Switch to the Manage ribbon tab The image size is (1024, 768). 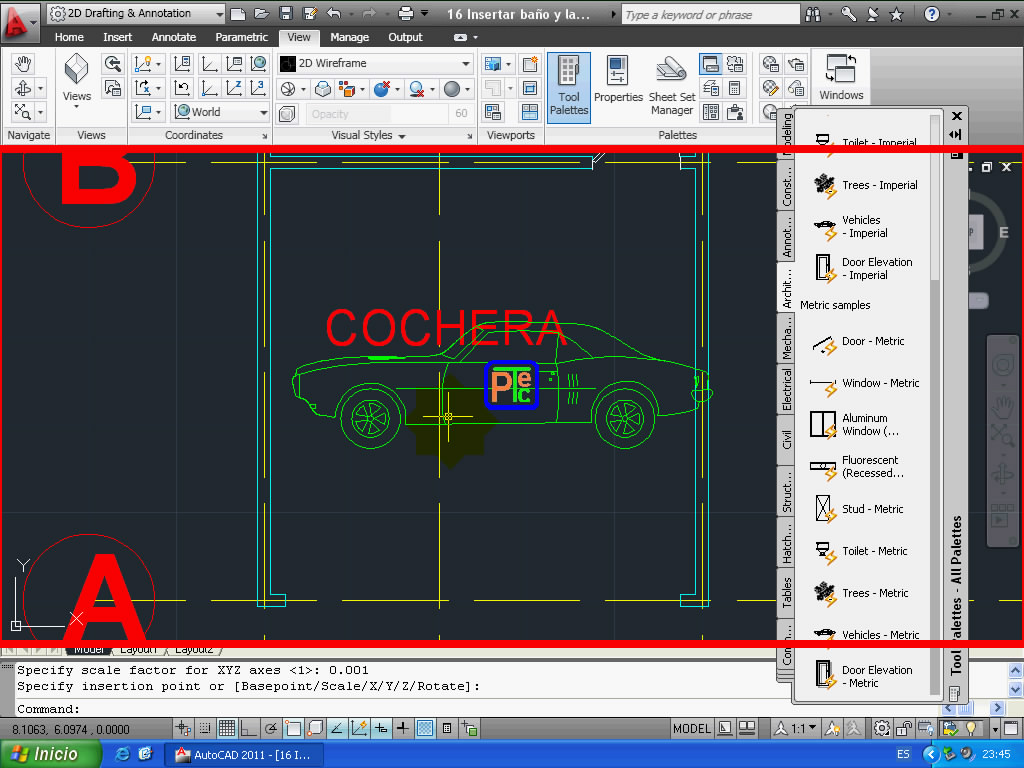tap(349, 37)
